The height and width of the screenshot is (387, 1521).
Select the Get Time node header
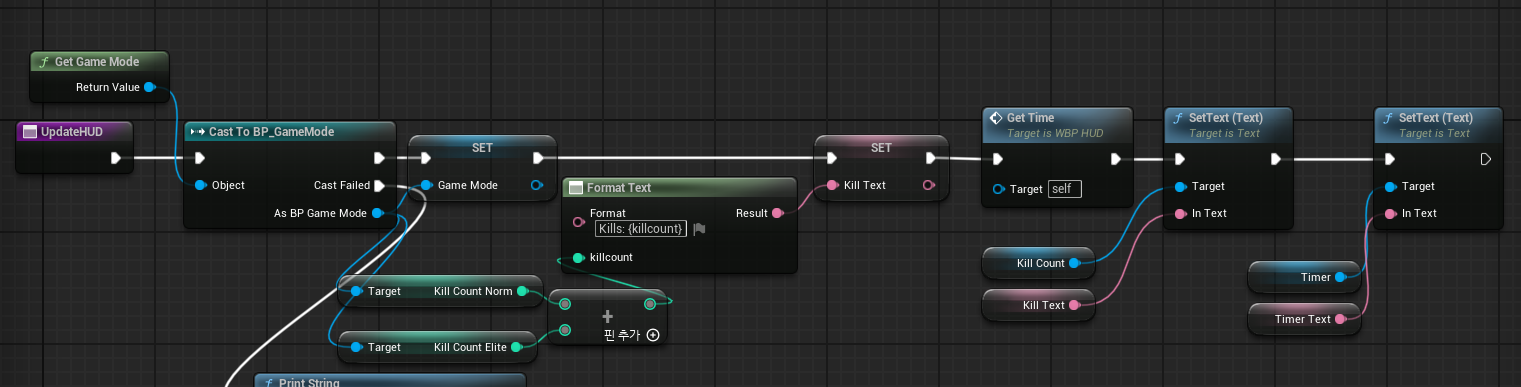(x=1057, y=124)
